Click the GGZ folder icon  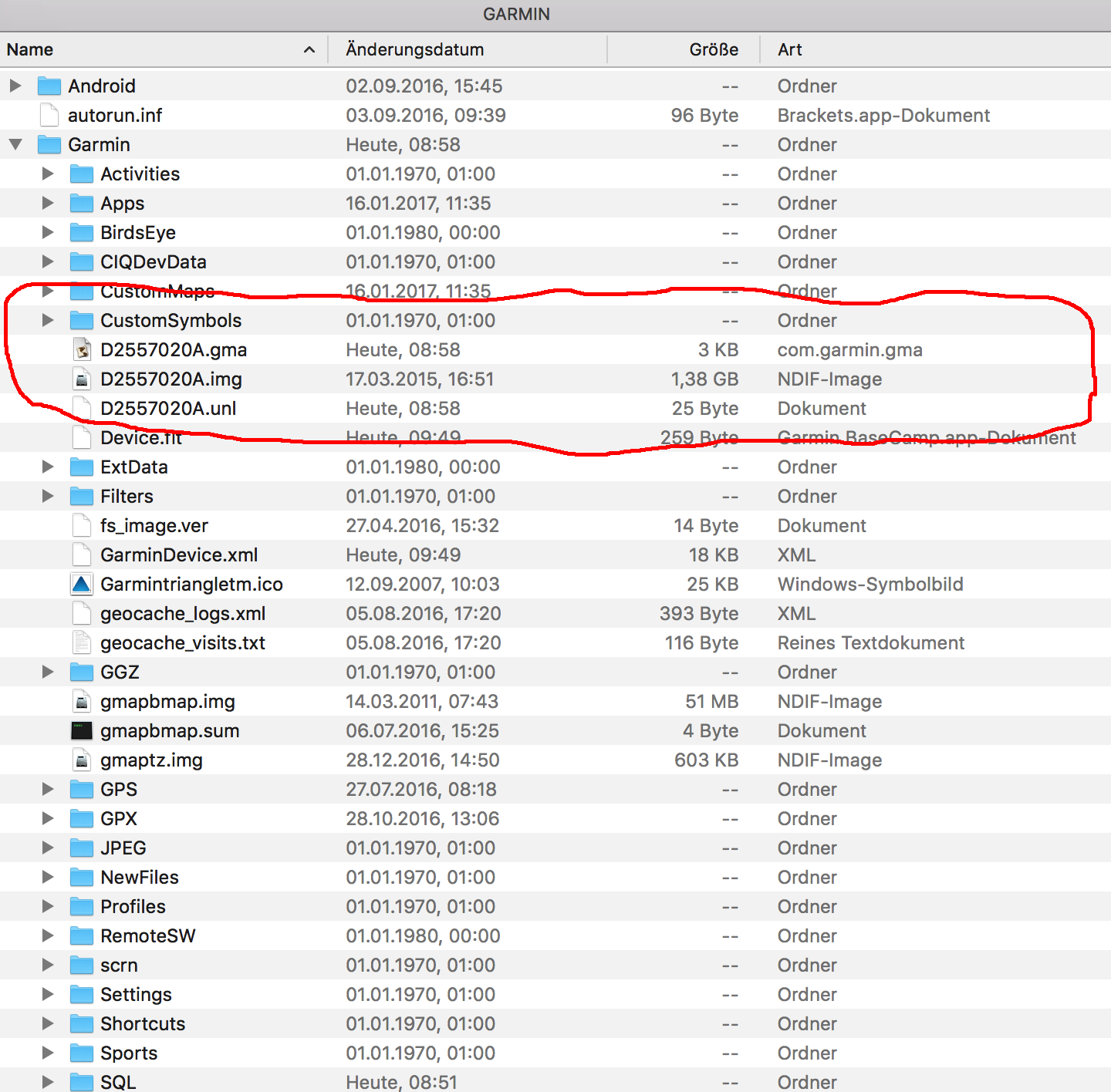pyautogui.click(x=82, y=672)
